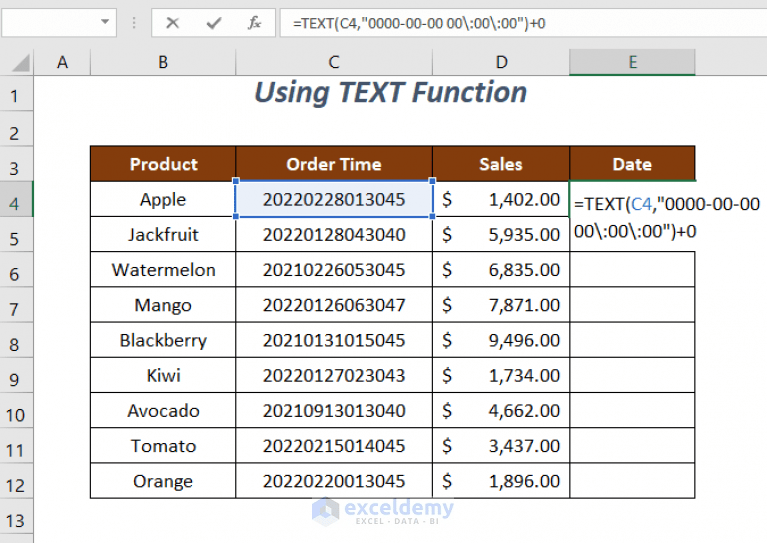Confirm the formula with the checkmark icon
Viewport: 767px width, 543px height.
[214, 23]
